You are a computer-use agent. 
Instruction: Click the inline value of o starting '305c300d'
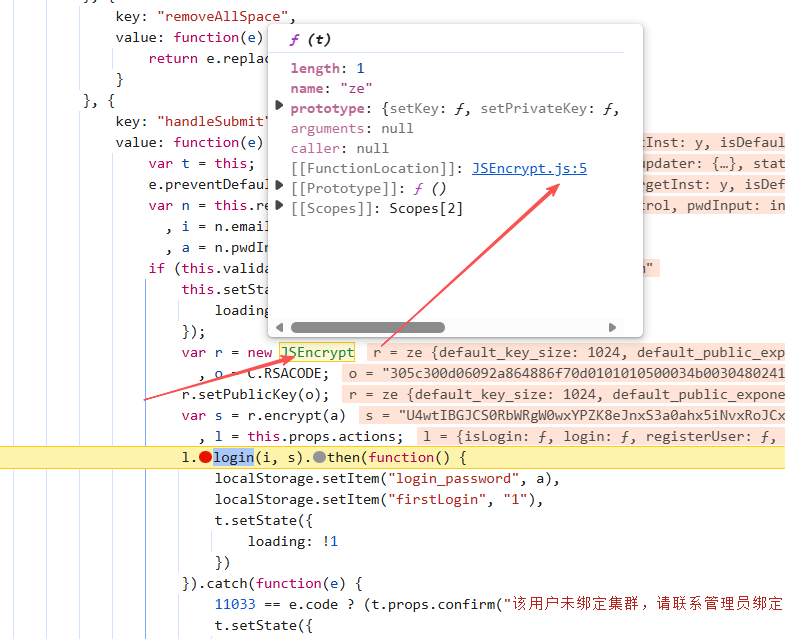tap(563, 374)
